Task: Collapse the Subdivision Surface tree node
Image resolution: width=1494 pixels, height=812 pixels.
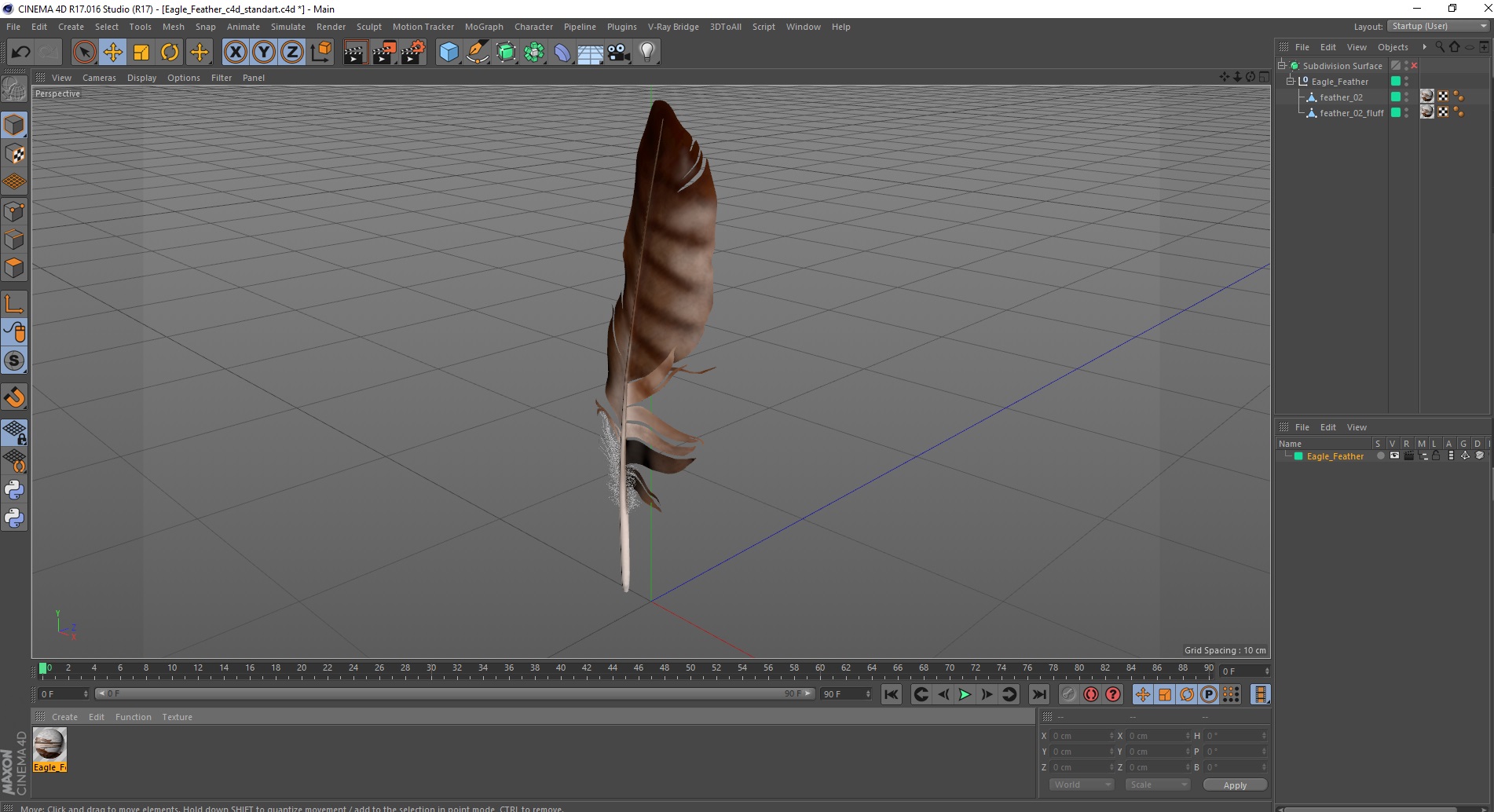Action: pyautogui.click(x=1282, y=65)
